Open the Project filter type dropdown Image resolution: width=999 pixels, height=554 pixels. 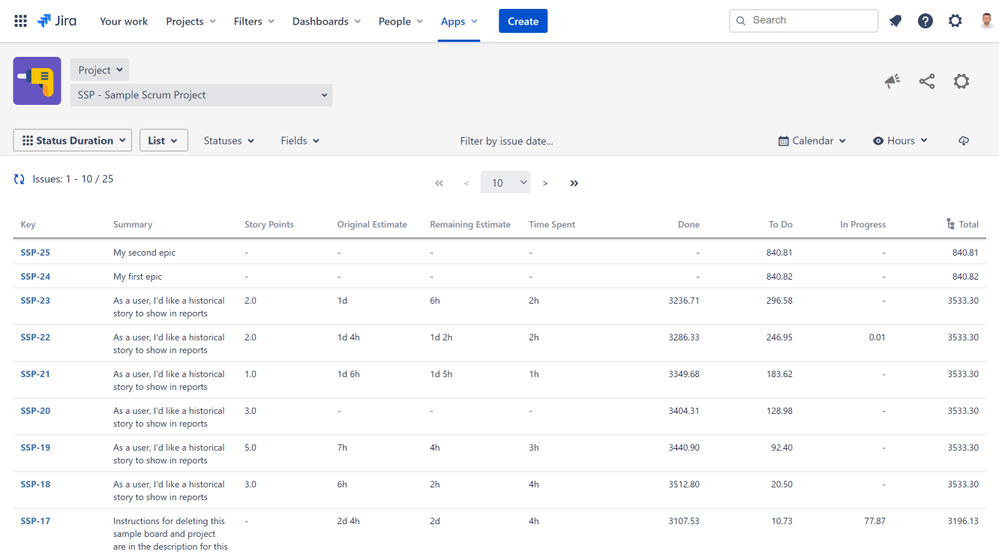click(100, 70)
